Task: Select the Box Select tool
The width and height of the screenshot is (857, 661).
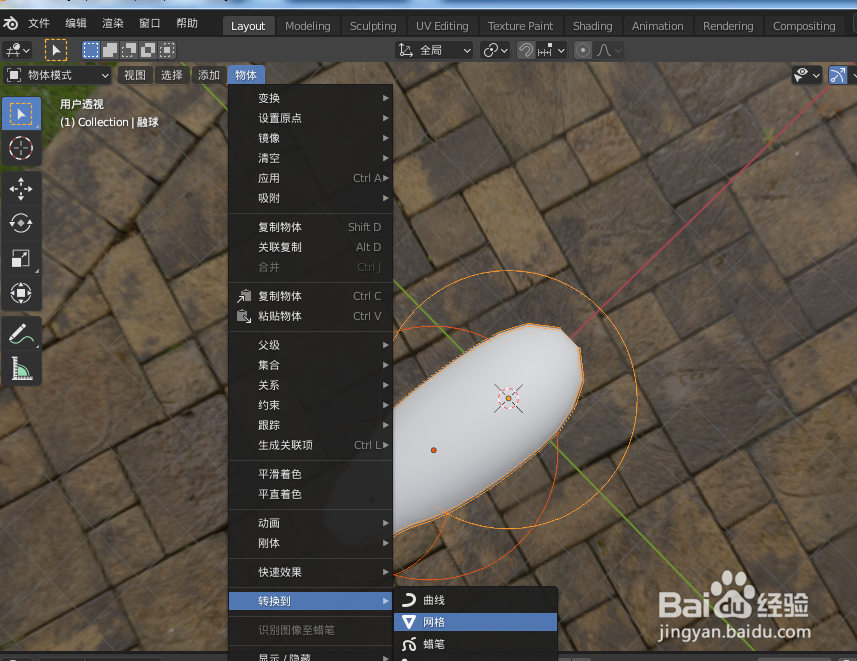Action: tap(22, 113)
